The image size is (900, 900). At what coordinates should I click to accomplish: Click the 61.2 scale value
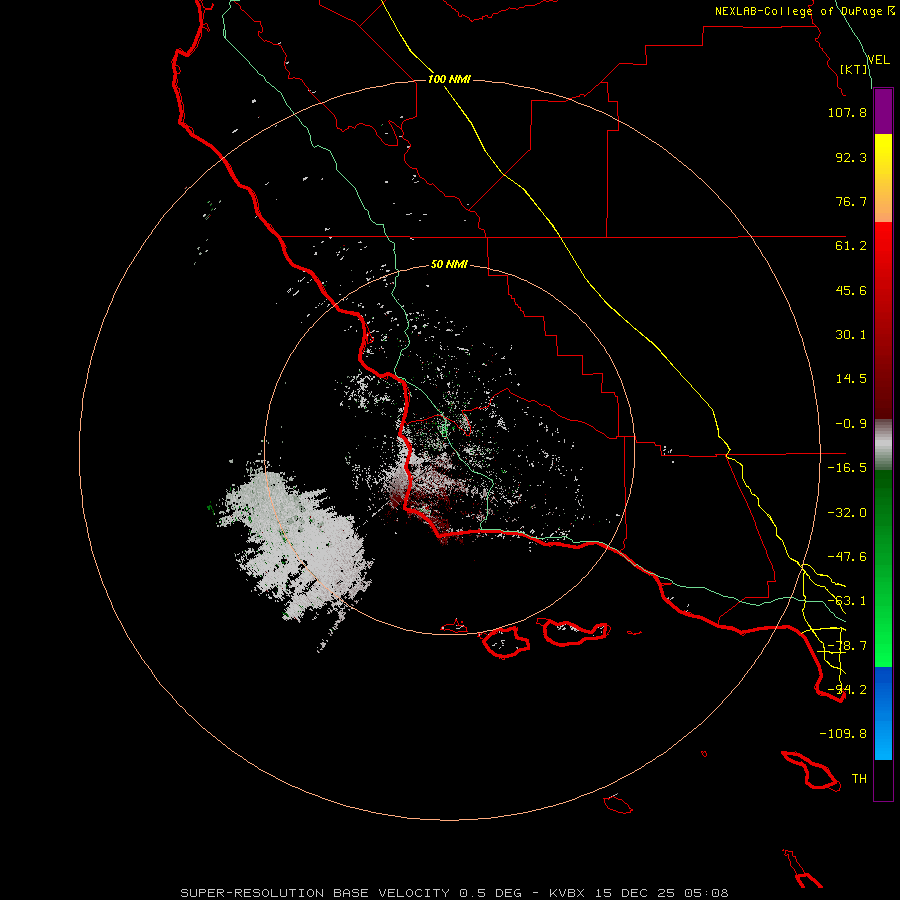point(851,246)
